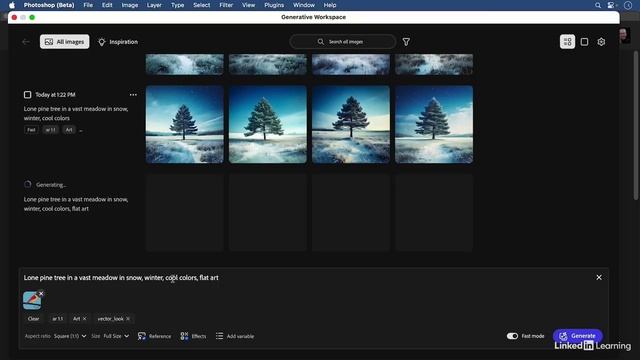
Task: Open the Size Full Size dropdown
Action: pyautogui.click(x=116, y=336)
